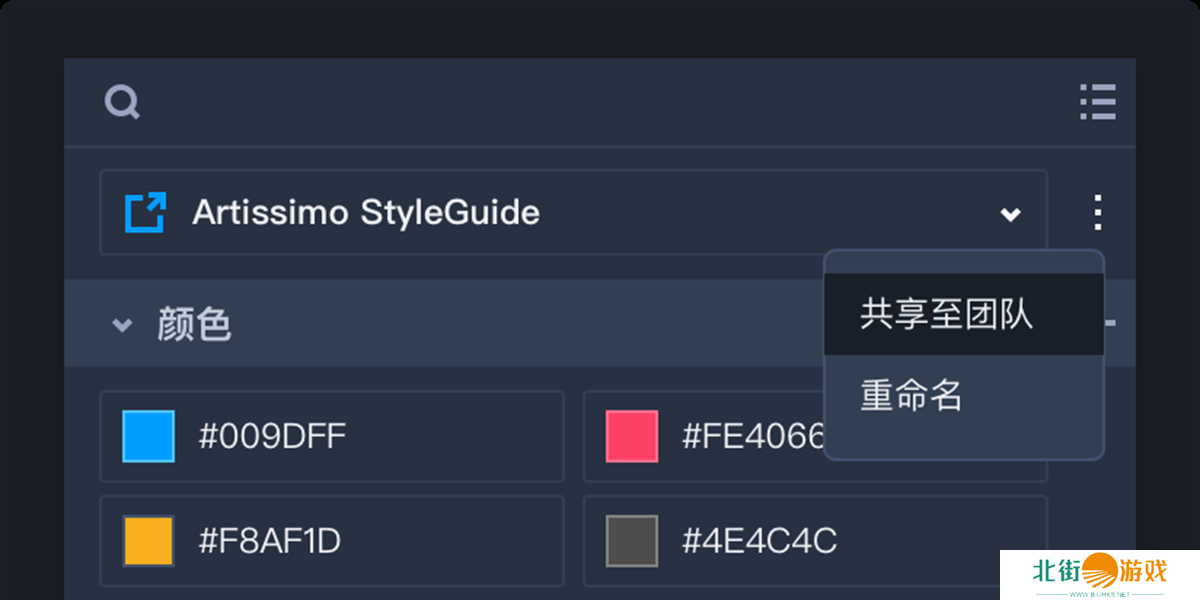Viewport: 1200px width, 600px height.
Task: Pick the blue #009DFF color swatch
Action: [x=148, y=436]
